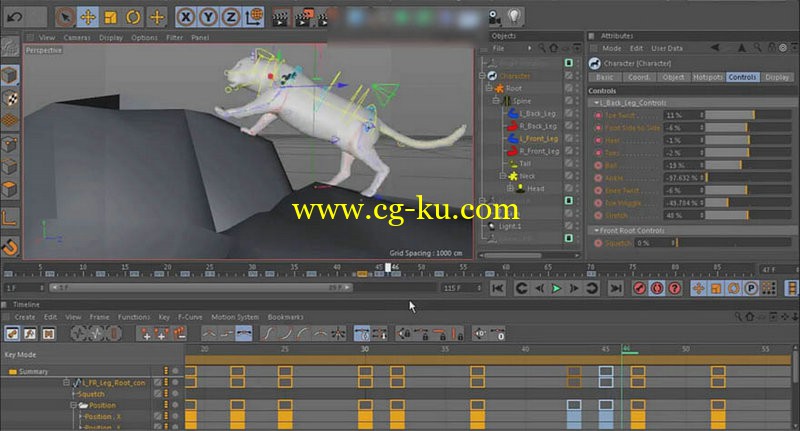Screen dimensions: 800x431
Task: Open the Attributes Mode menu
Action: coord(612,48)
